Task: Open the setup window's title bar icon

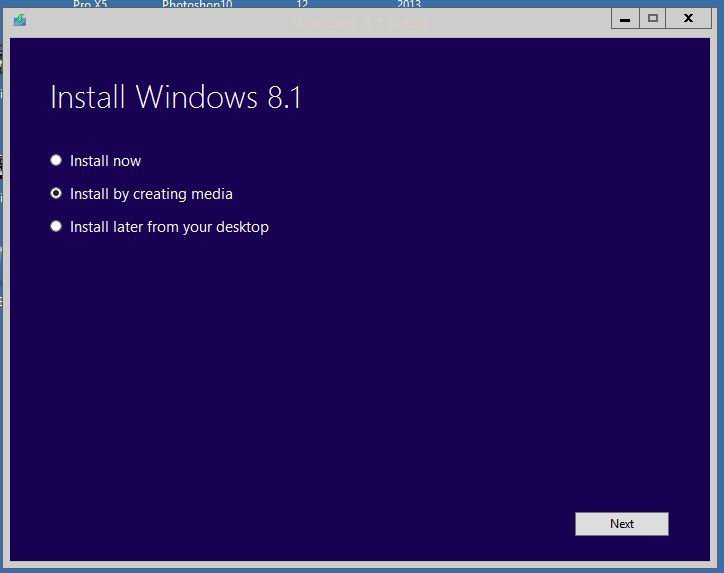Action: coord(20,20)
